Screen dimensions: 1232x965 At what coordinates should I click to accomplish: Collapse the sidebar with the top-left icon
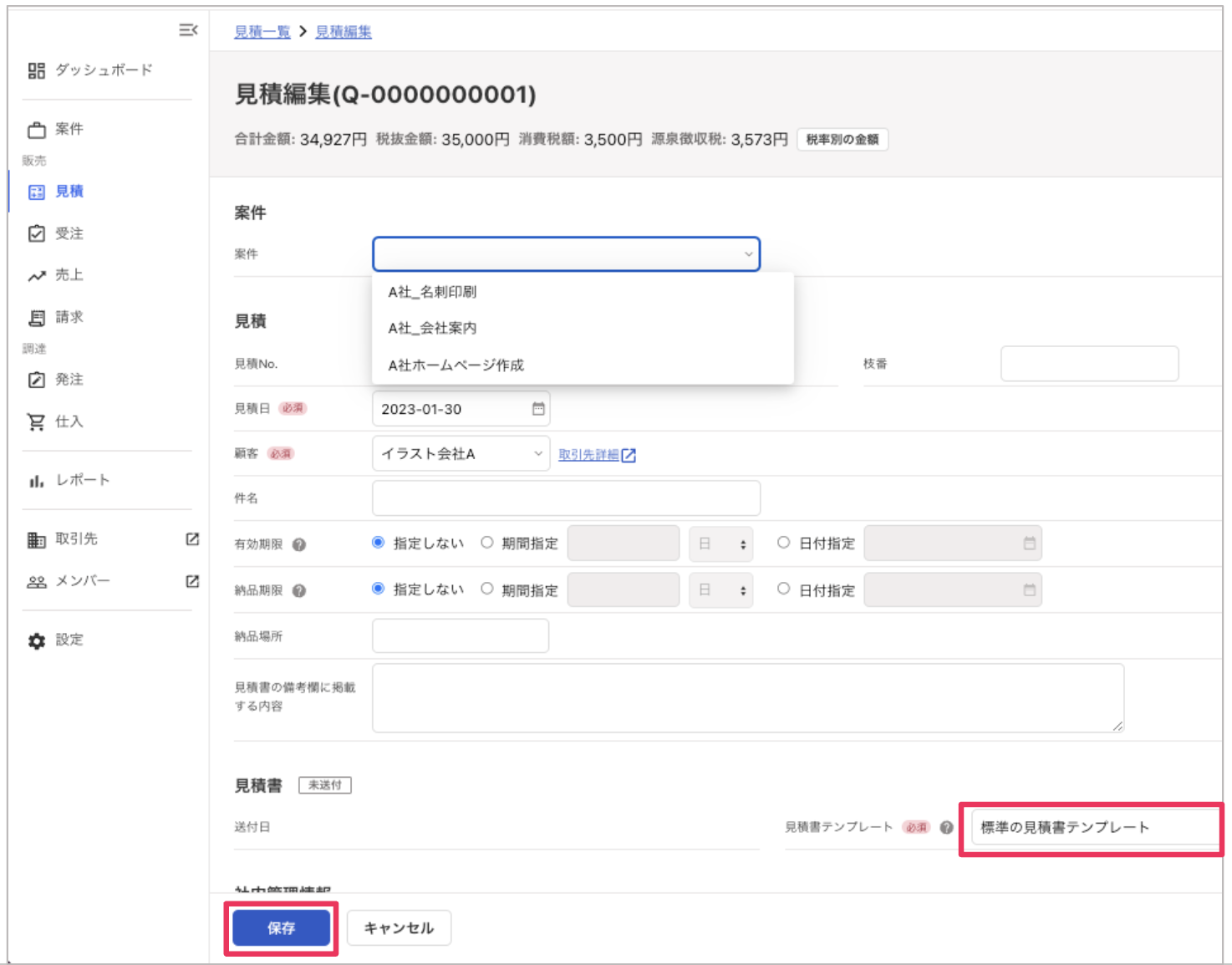tap(187, 31)
